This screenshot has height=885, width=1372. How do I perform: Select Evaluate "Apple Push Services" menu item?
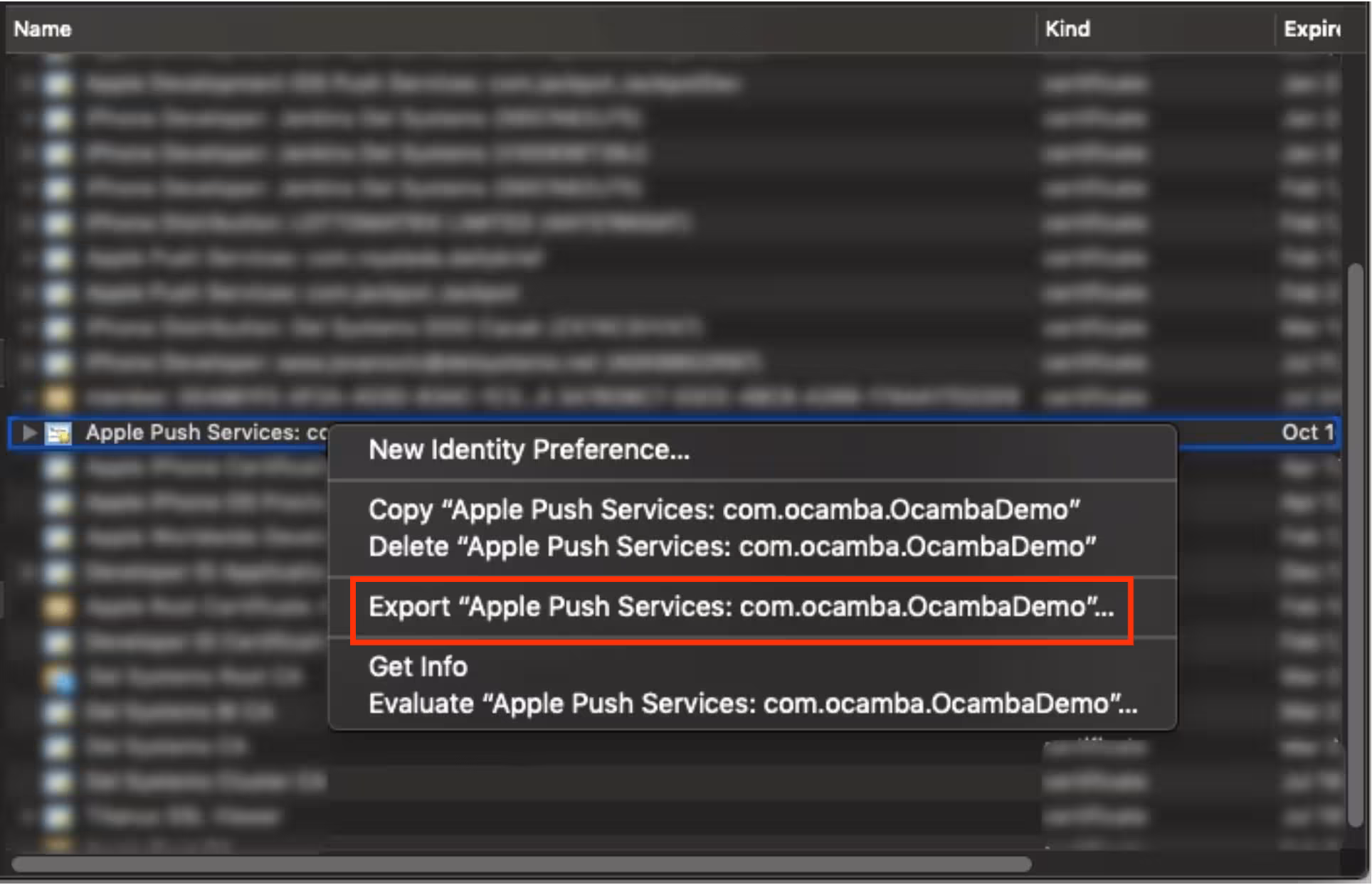752,704
